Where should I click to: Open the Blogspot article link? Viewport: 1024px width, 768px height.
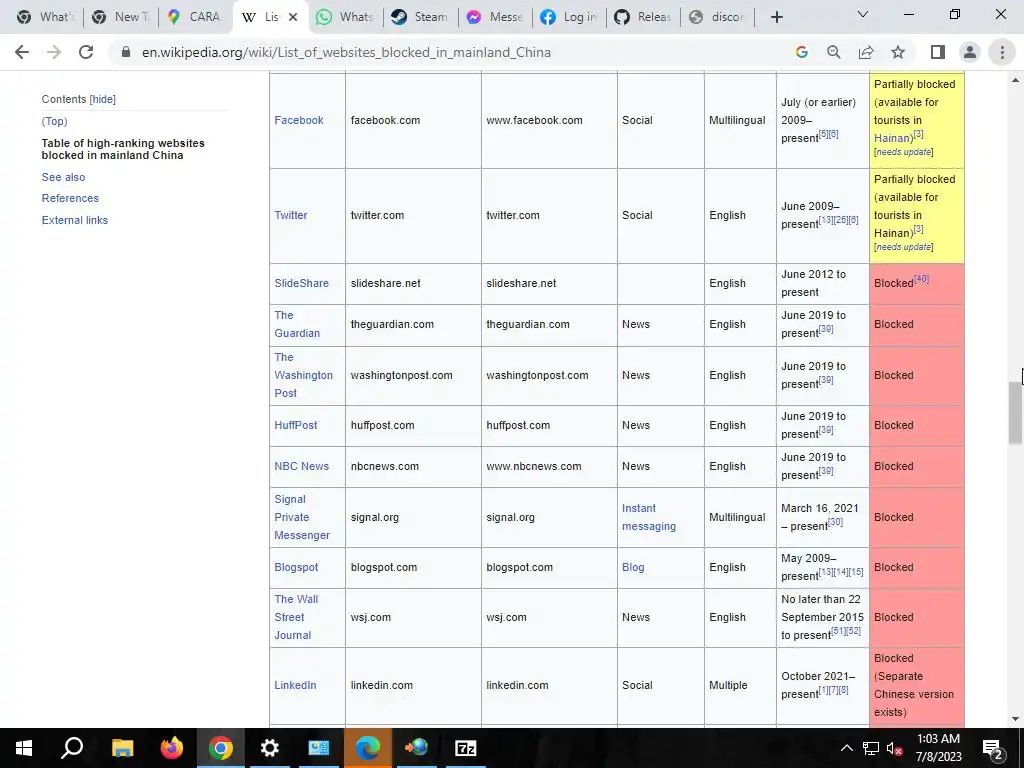click(x=296, y=568)
